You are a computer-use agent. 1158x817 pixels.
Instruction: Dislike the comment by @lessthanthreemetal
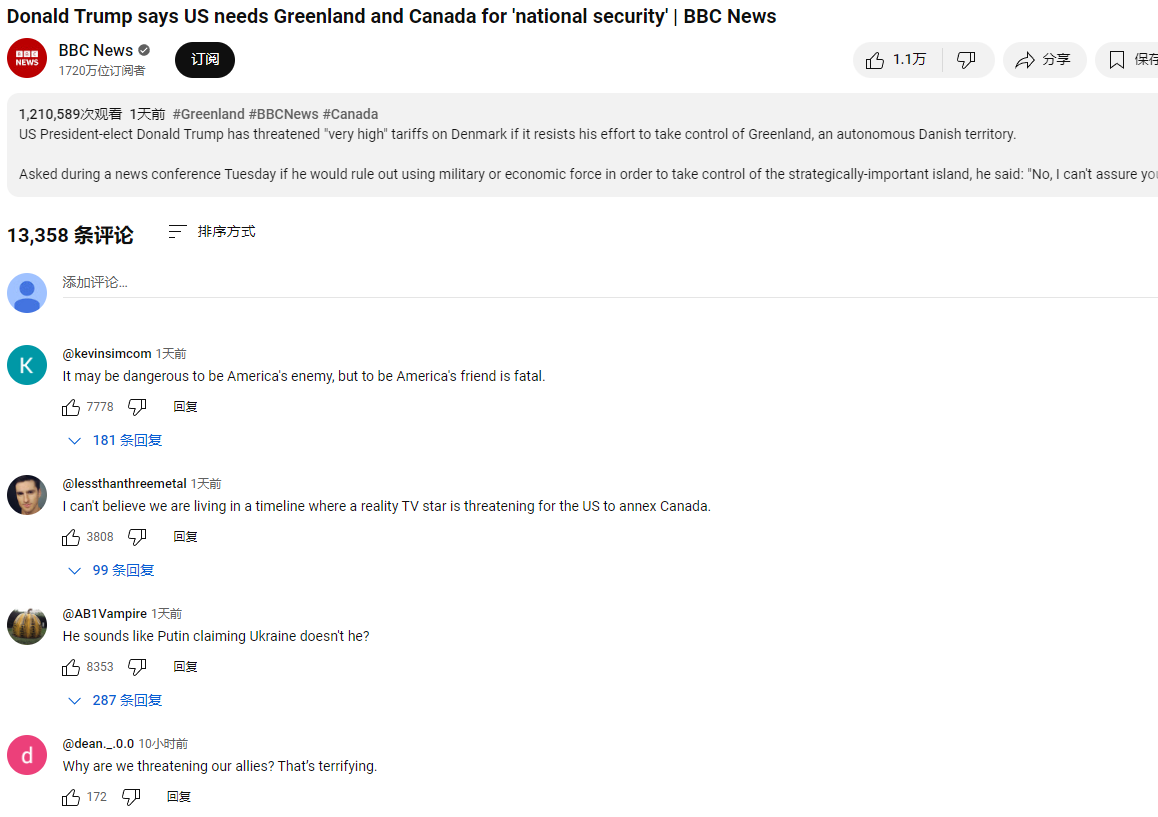point(137,537)
